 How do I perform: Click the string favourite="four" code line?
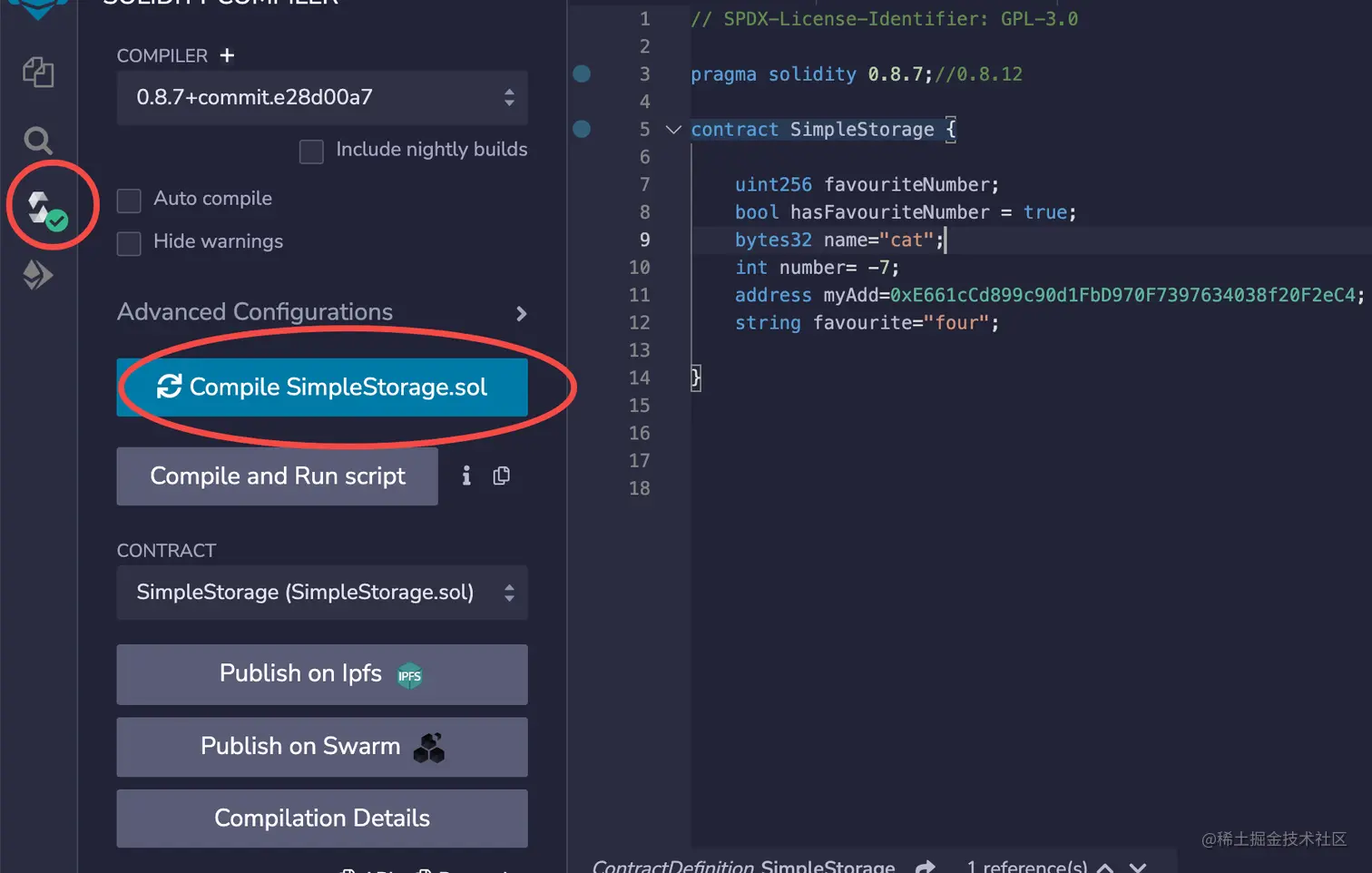[867, 323]
